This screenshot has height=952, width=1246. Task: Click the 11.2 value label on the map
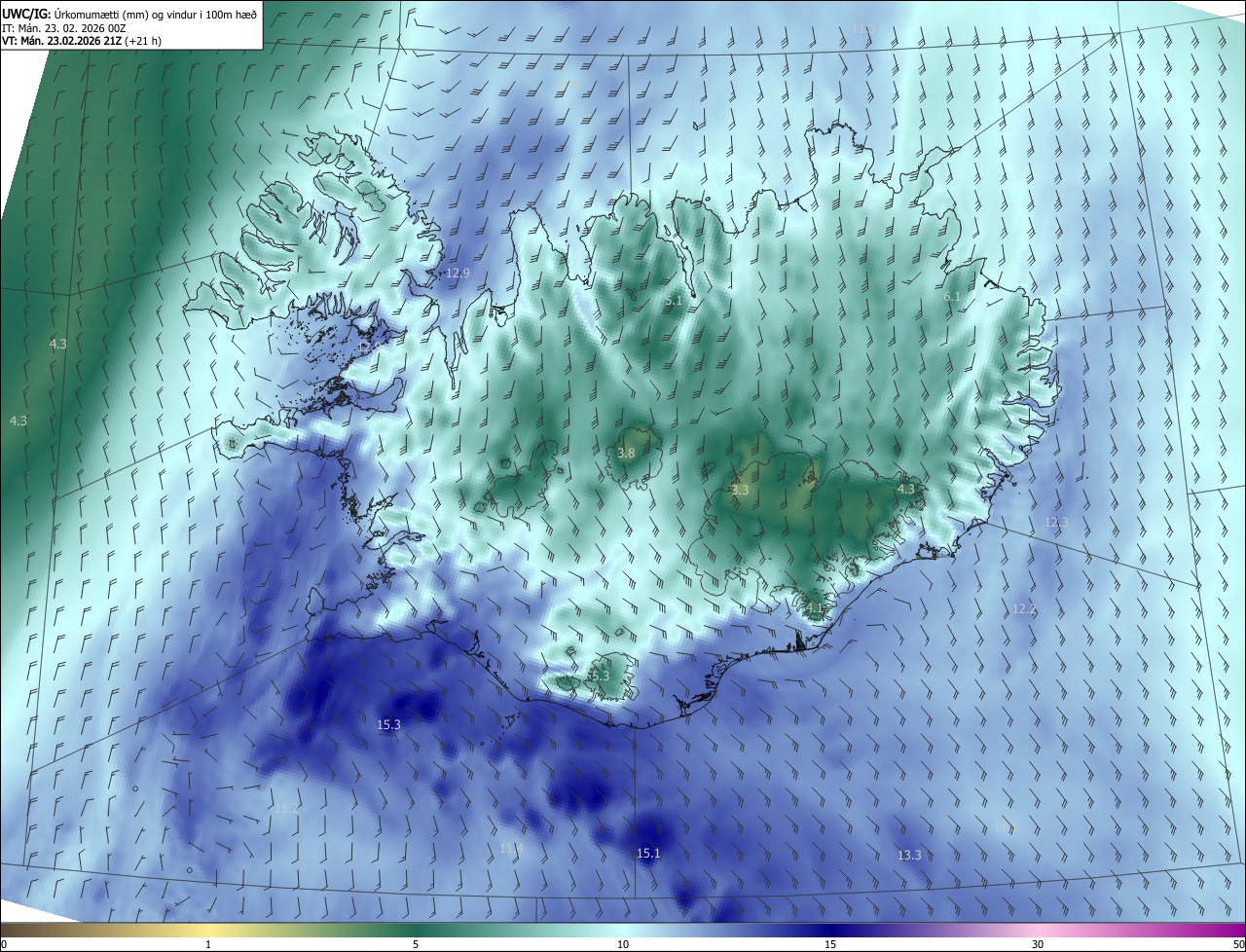pos(286,809)
